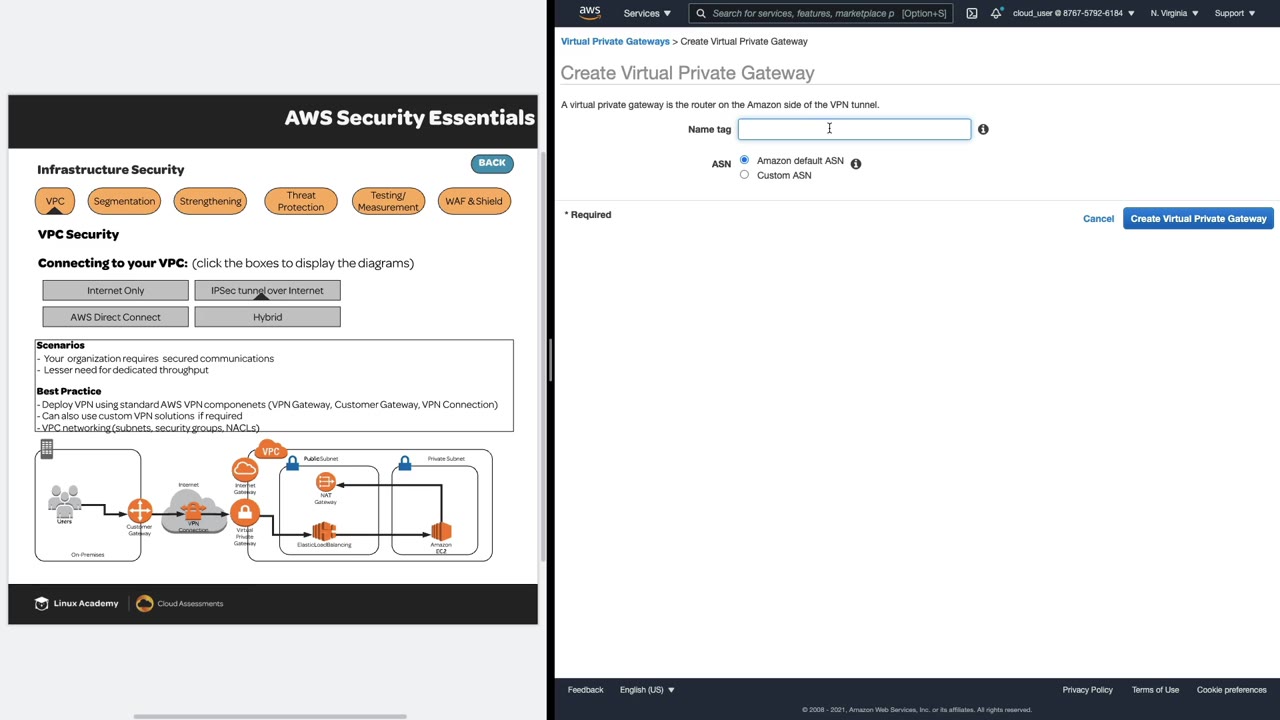Click the 'Infrastructure Security' heading
The image size is (1280, 720).
pos(111,169)
